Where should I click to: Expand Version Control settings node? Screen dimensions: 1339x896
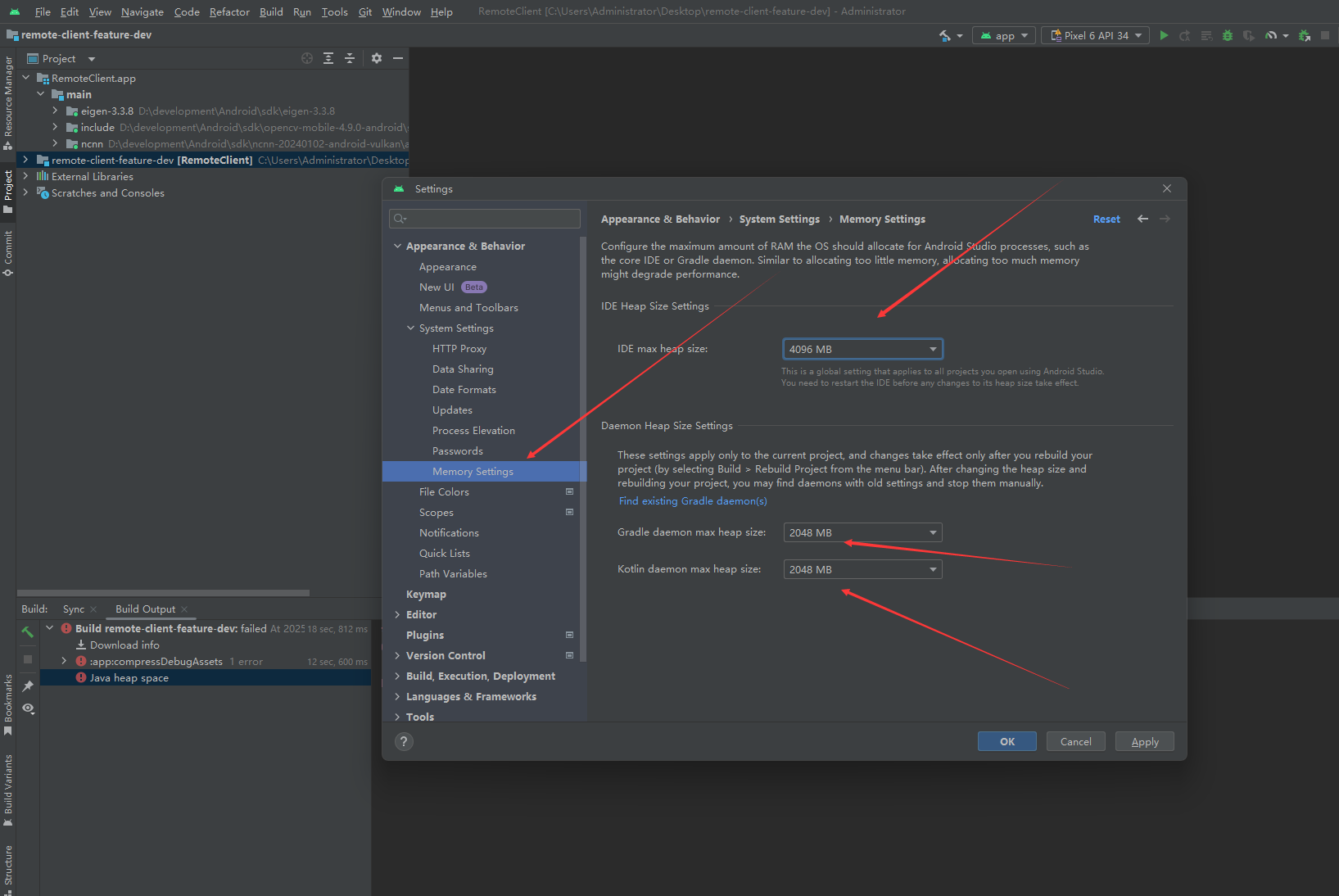(x=398, y=655)
